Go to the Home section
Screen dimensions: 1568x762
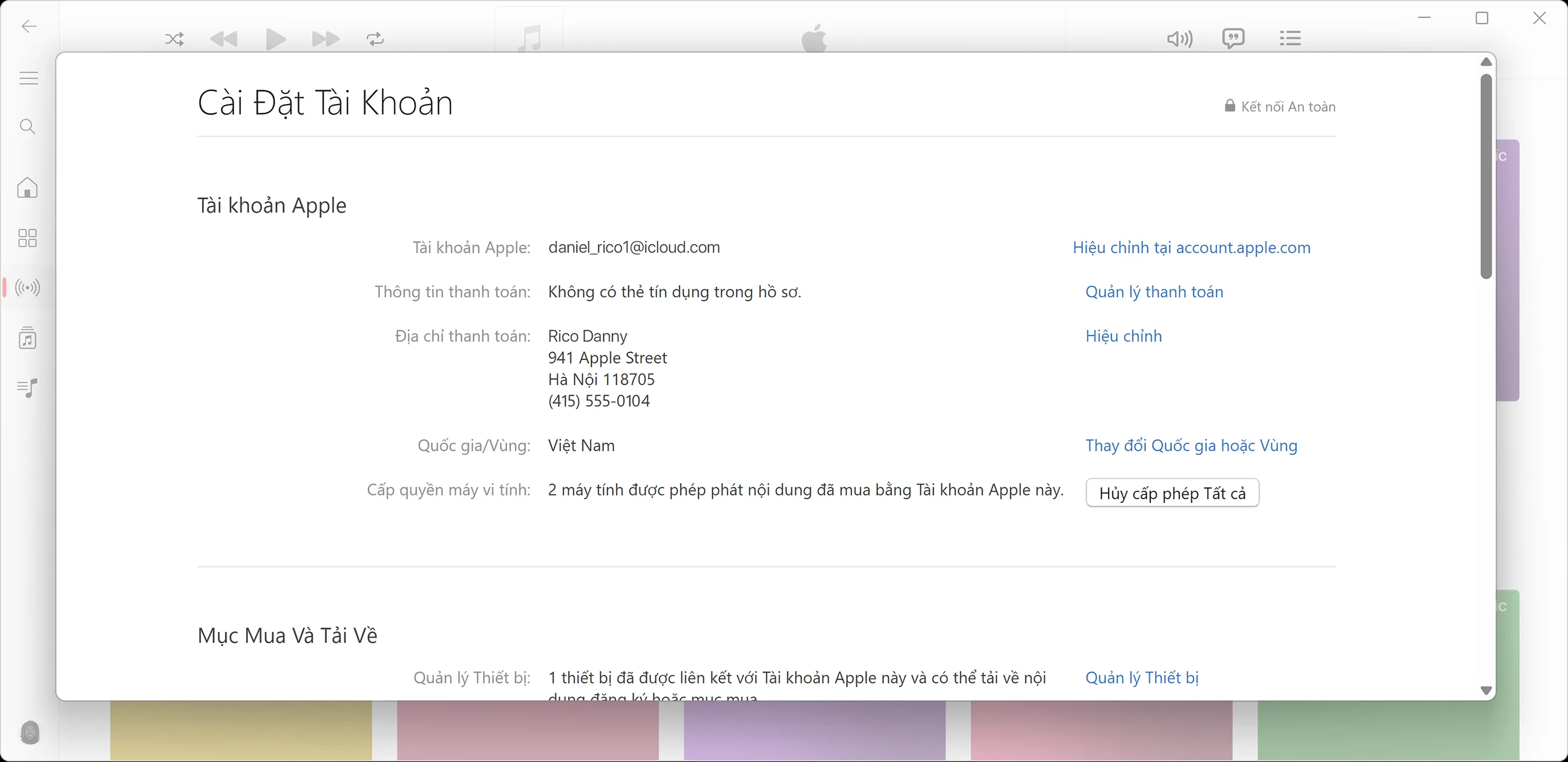click(27, 188)
